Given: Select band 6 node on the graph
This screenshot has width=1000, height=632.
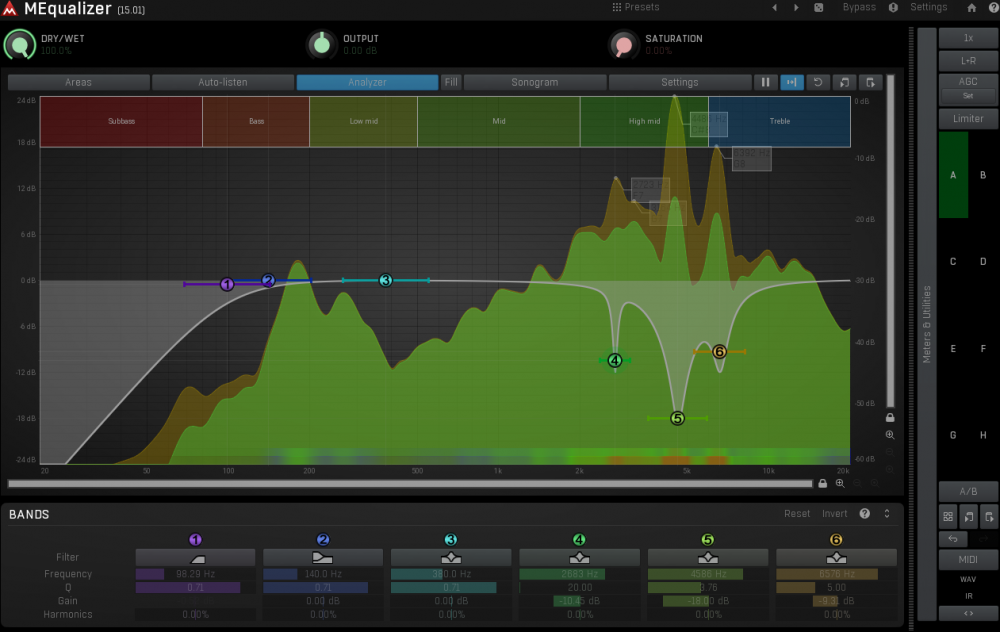Looking at the screenshot, I should [x=719, y=351].
